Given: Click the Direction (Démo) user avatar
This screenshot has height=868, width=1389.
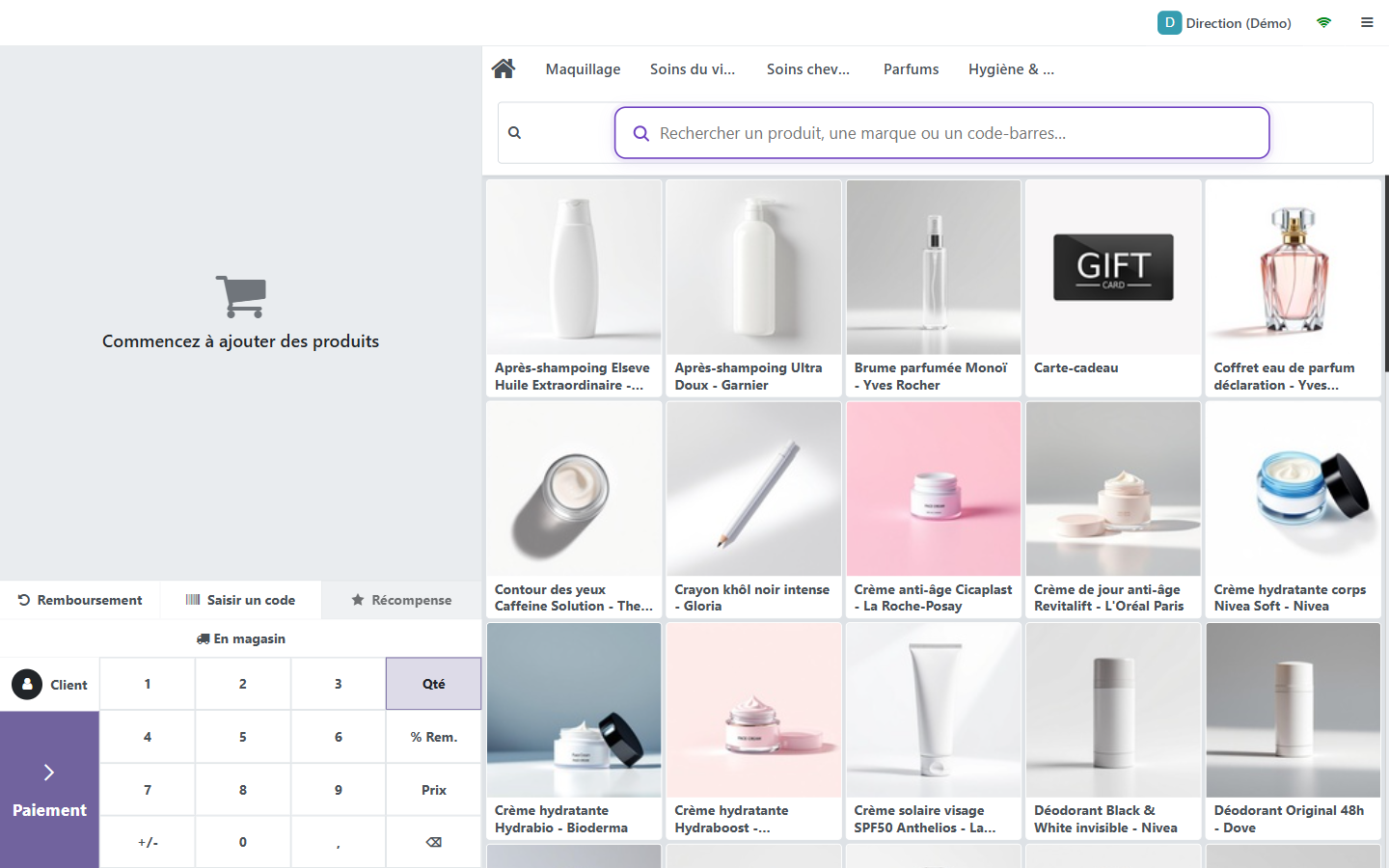Looking at the screenshot, I should pos(1169,22).
